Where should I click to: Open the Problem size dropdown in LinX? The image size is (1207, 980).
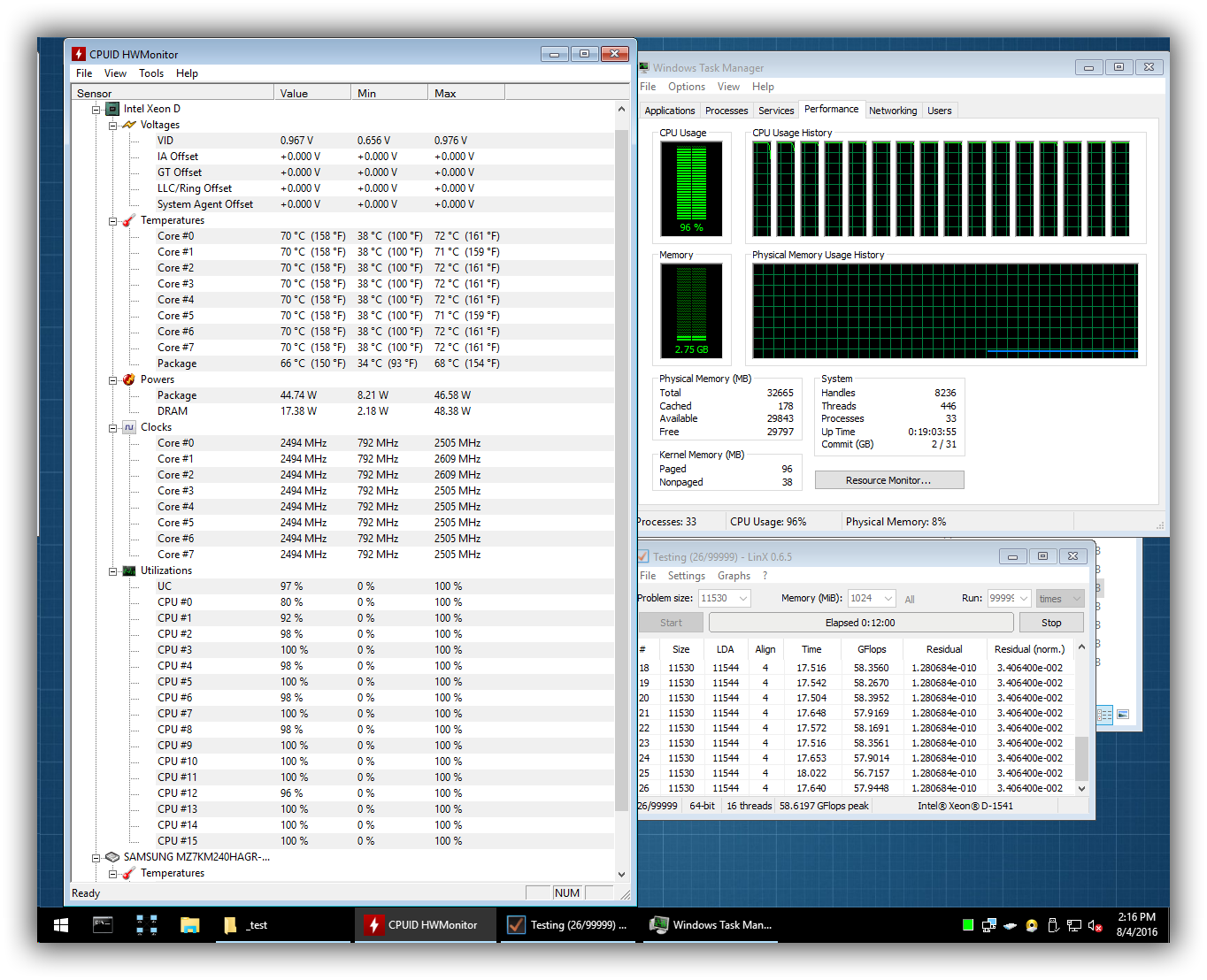(x=743, y=599)
